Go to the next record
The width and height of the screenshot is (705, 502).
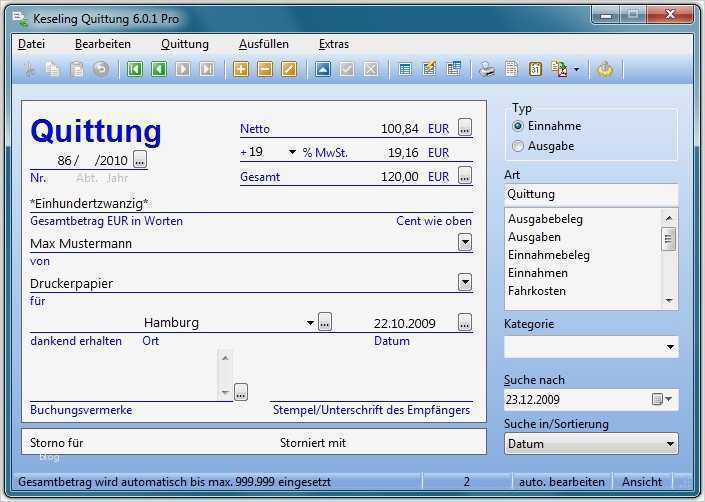(183, 69)
